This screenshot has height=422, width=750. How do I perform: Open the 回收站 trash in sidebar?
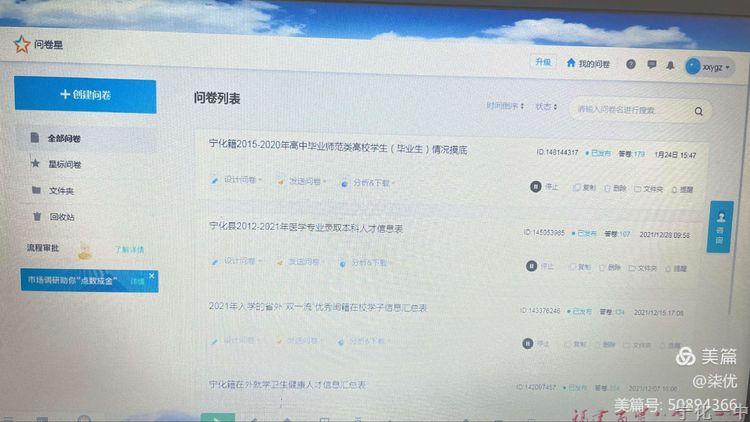[x=61, y=216]
